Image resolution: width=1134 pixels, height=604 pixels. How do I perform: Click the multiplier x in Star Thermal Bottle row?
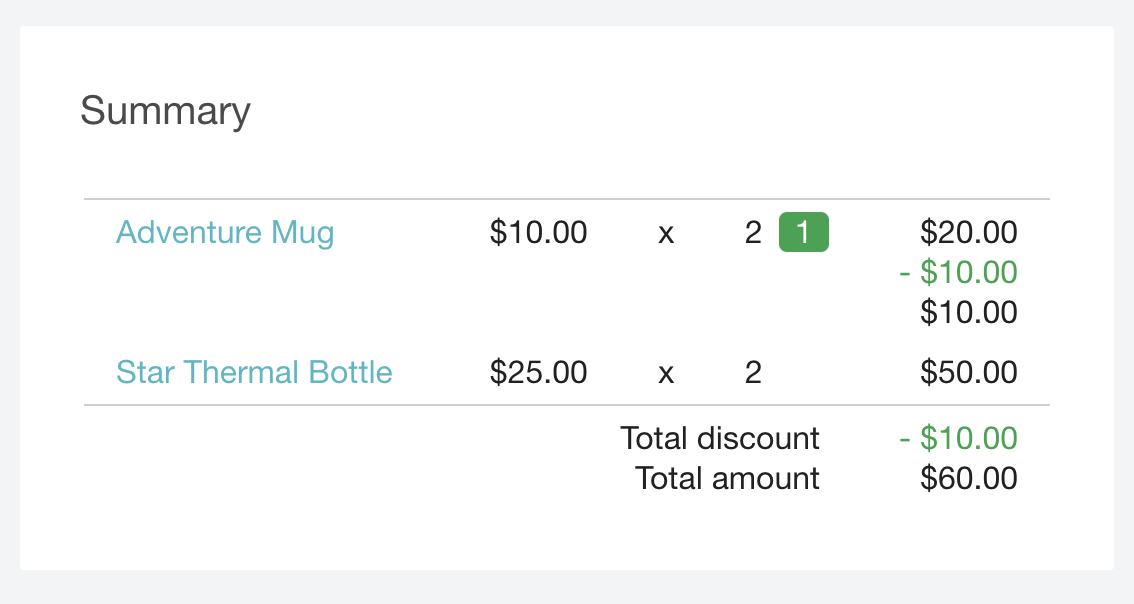(x=666, y=374)
